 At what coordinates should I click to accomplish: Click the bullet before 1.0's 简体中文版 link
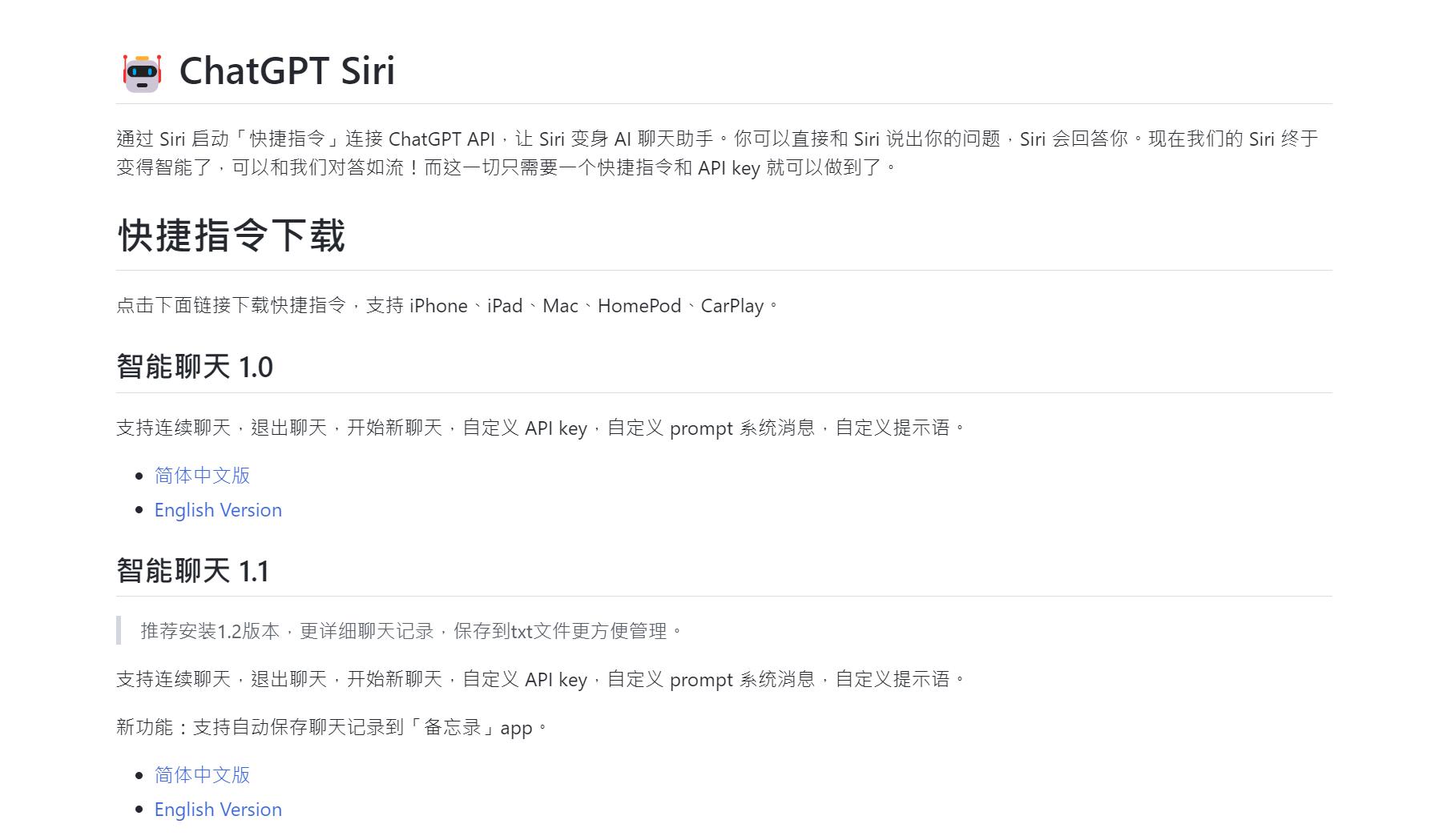pos(139,476)
